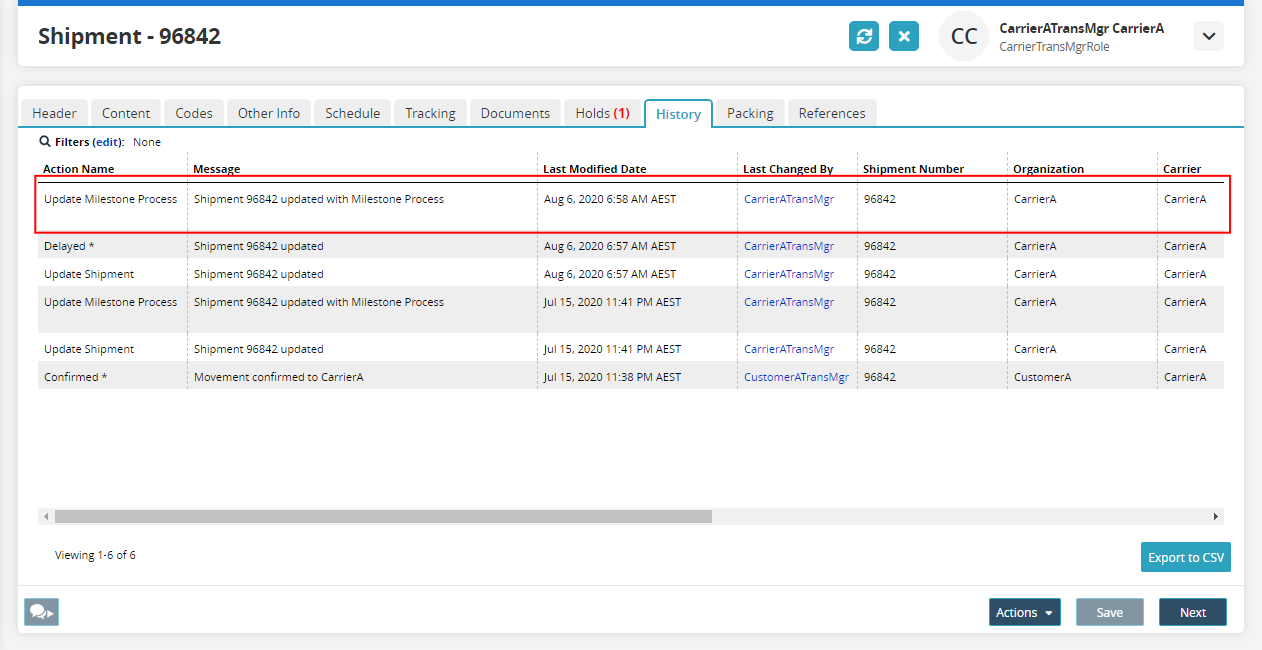Open the Actions dropdown

pyautogui.click(x=1024, y=612)
